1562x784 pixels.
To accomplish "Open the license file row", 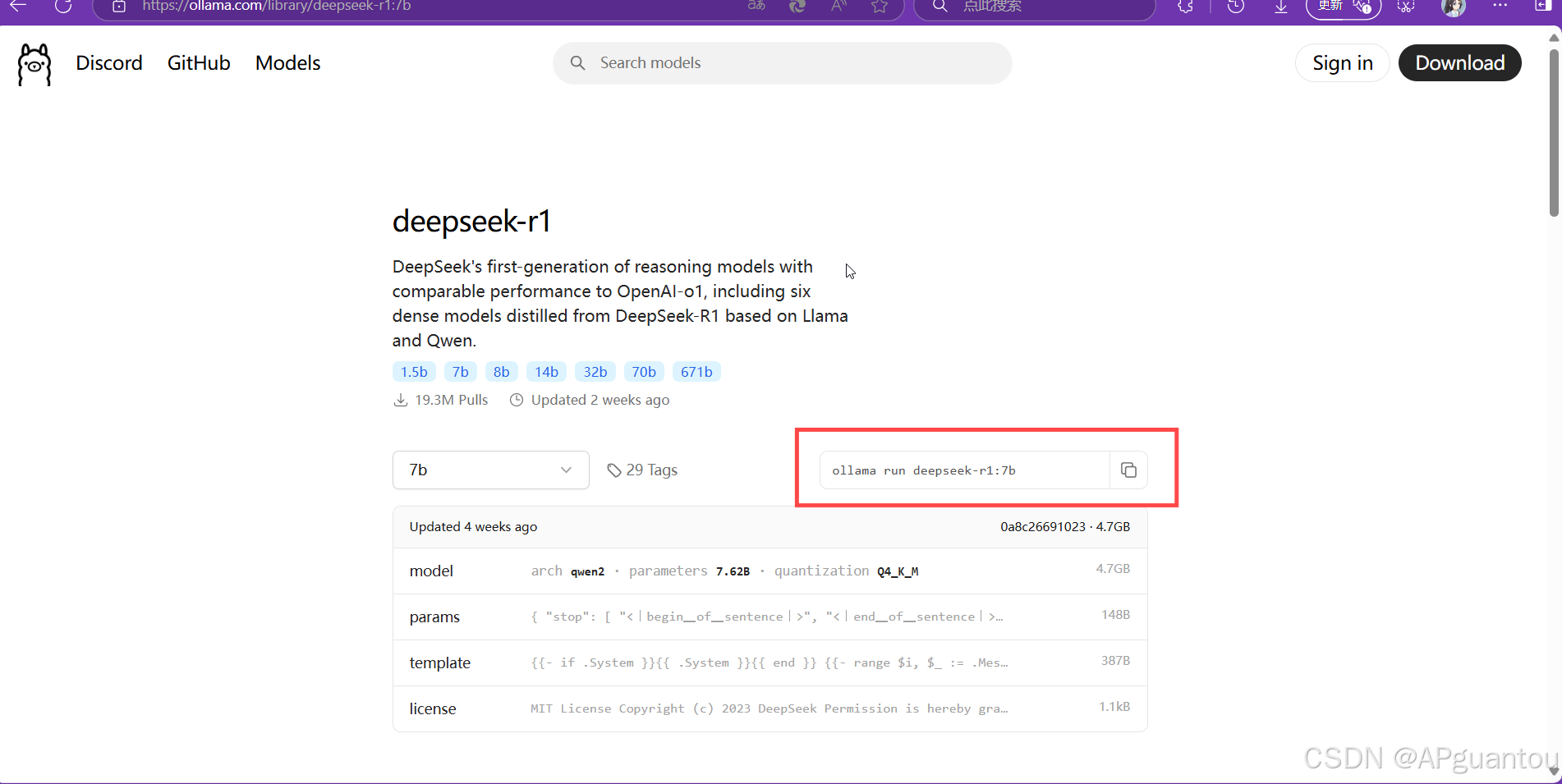I will pos(770,708).
